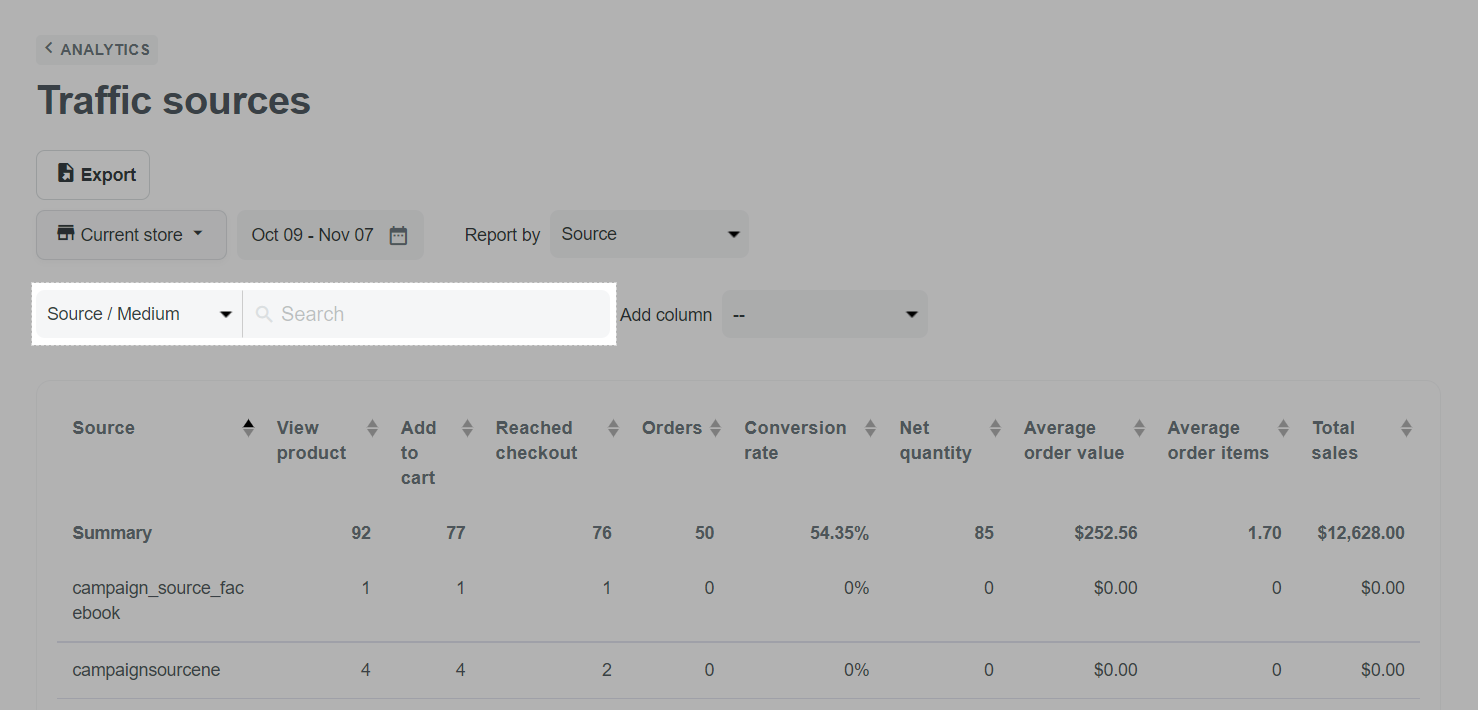The width and height of the screenshot is (1478, 710).
Task: Click the Summary net quantity value 85
Action: tap(984, 533)
